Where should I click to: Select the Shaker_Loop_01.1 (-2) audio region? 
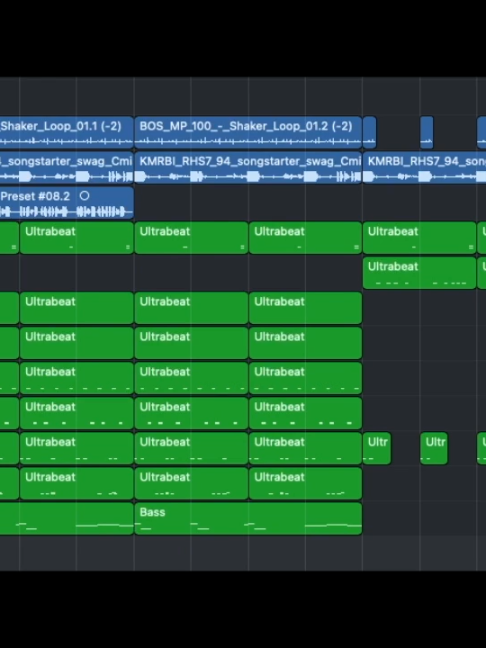pos(67,132)
